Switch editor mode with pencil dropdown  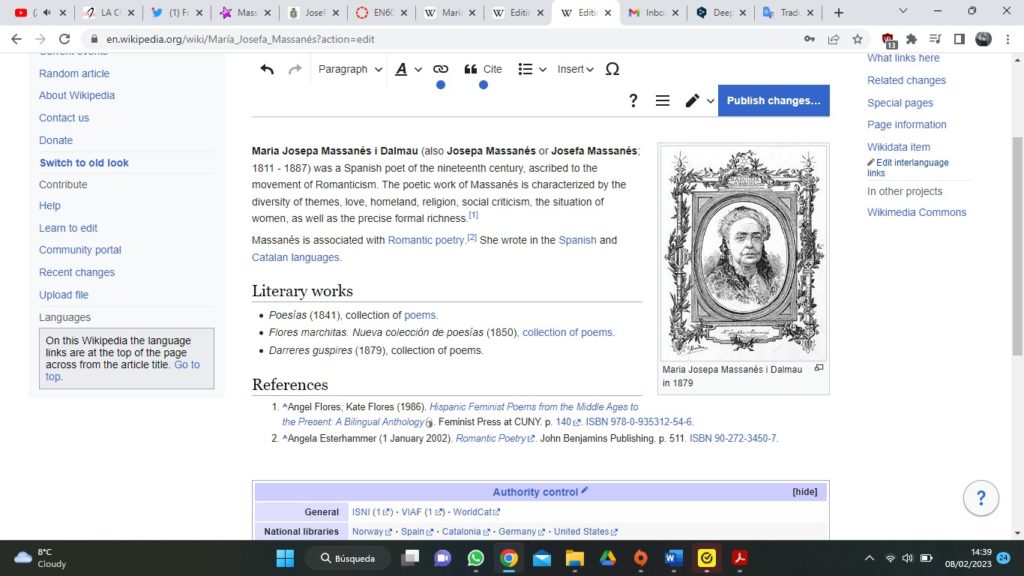tap(699, 101)
